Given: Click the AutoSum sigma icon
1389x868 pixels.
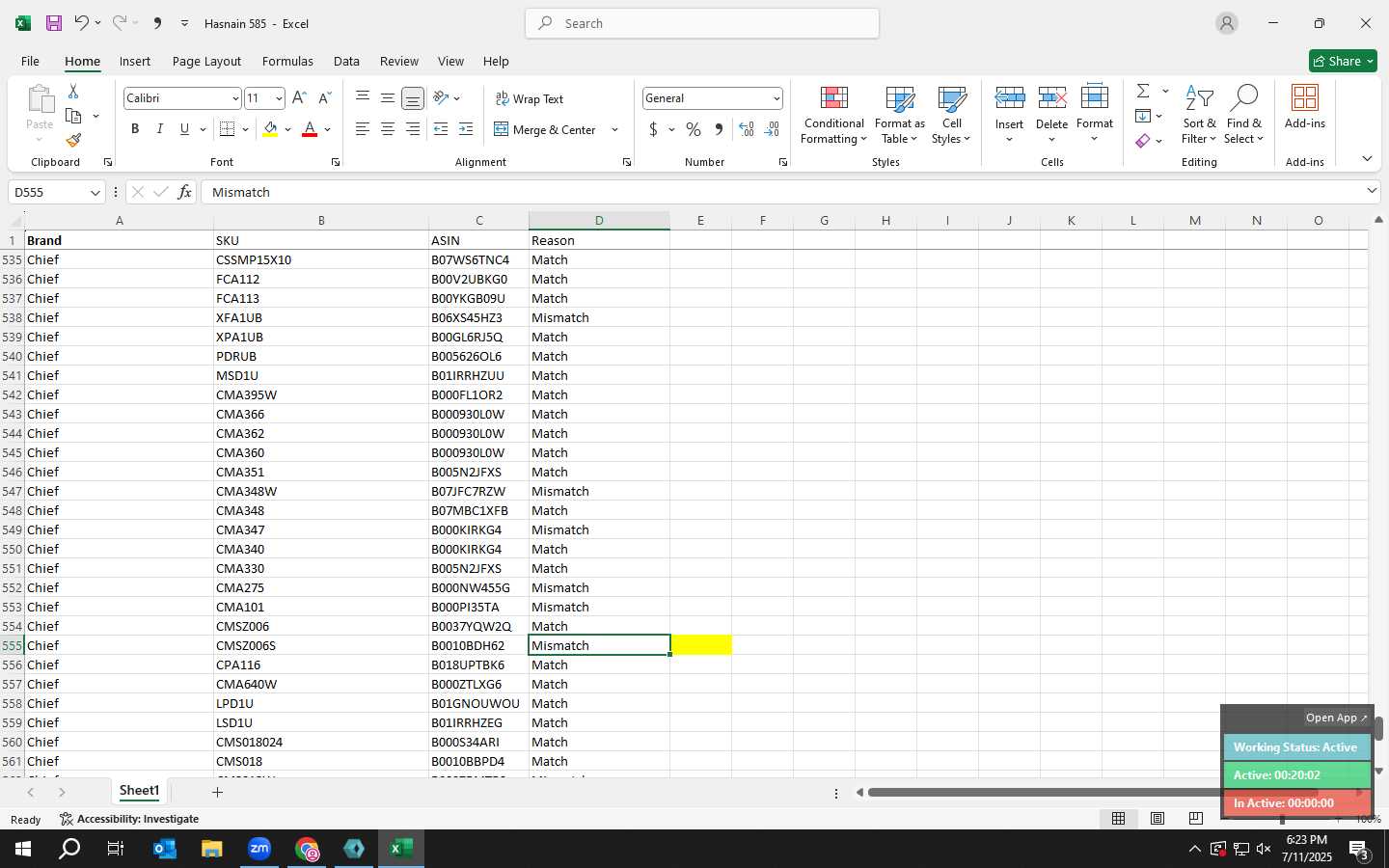Looking at the screenshot, I should (x=1143, y=91).
